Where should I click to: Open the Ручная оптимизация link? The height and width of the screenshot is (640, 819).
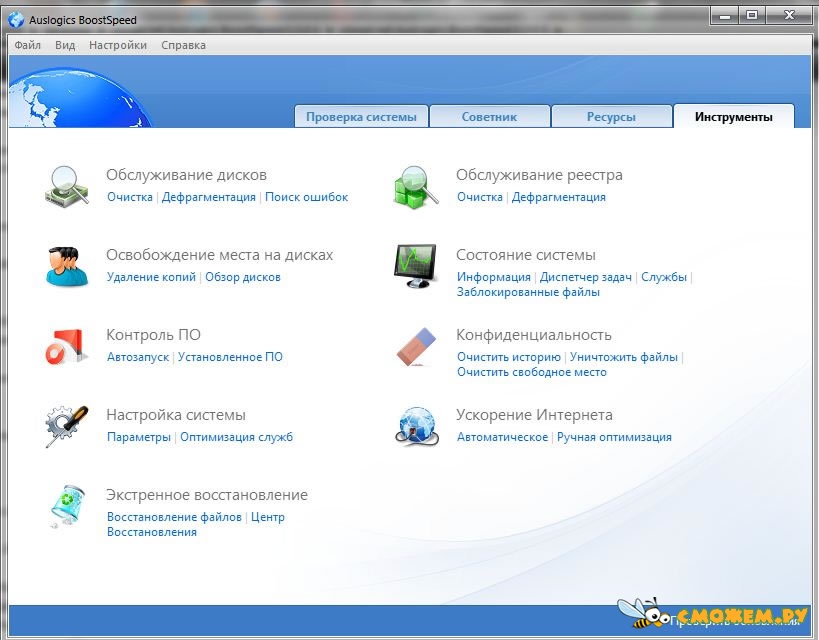pos(614,437)
